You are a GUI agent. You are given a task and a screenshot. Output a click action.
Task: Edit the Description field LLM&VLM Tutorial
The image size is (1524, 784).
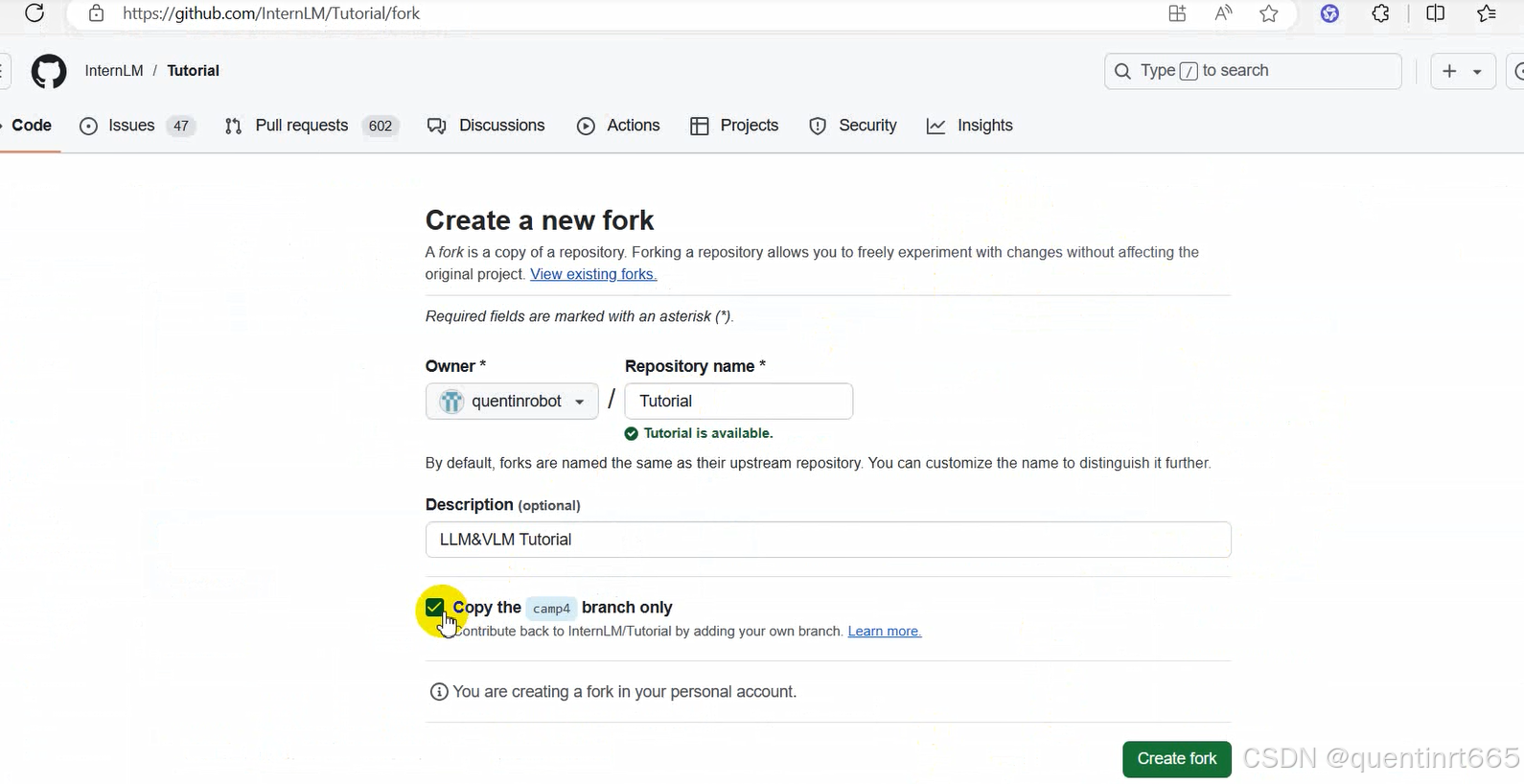[x=828, y=540]
